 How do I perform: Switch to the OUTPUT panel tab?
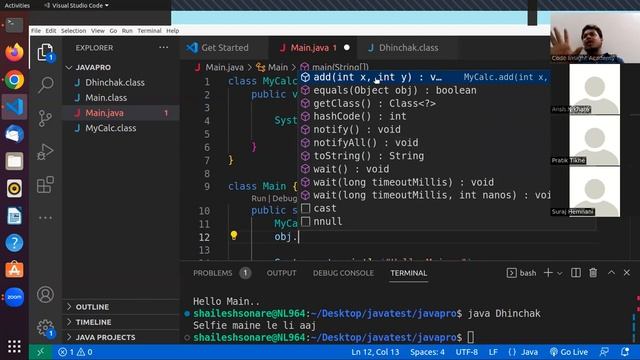click(281, 273)
